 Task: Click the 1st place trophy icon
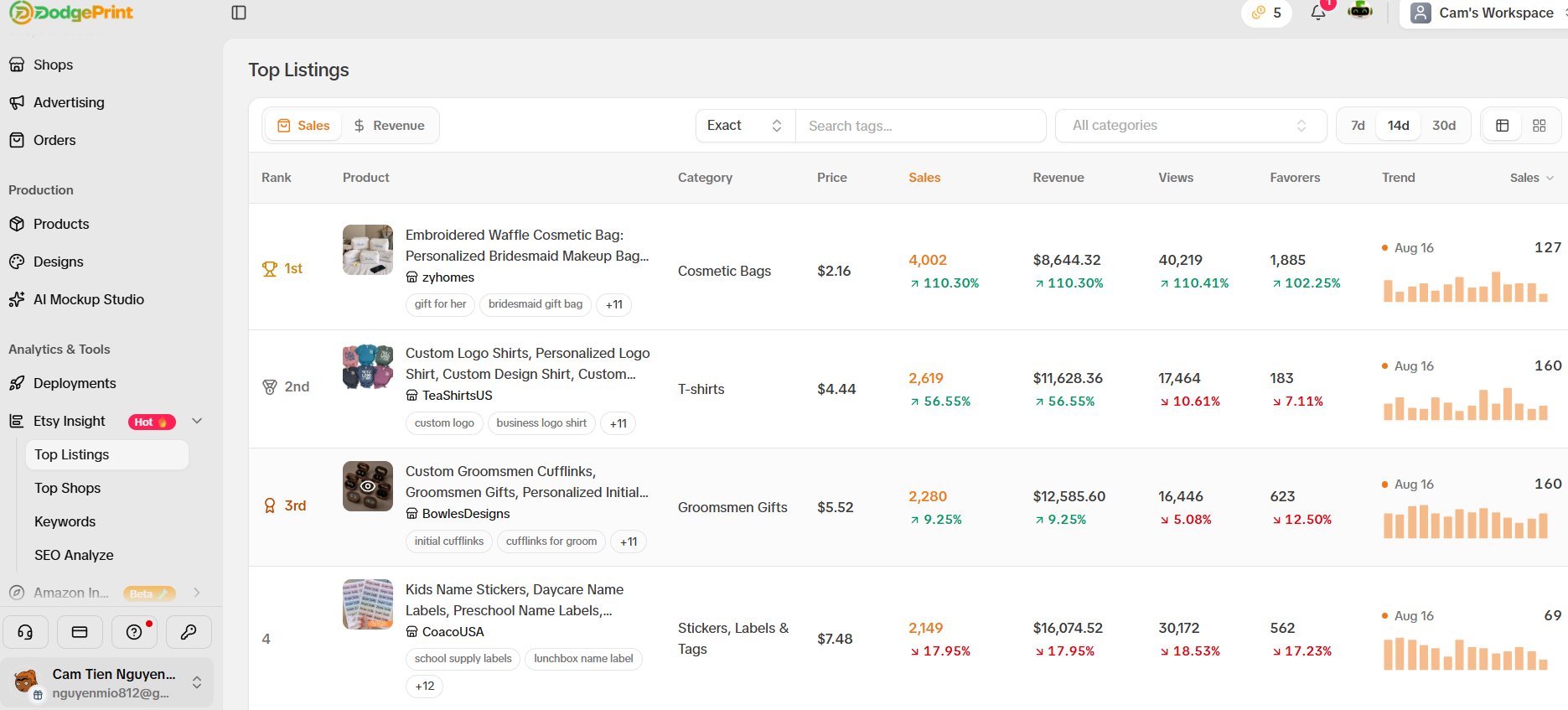(x=270, y=269)
